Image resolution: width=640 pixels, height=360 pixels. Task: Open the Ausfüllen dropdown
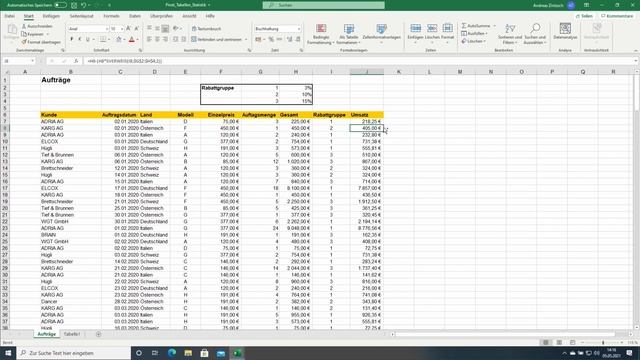475,33
